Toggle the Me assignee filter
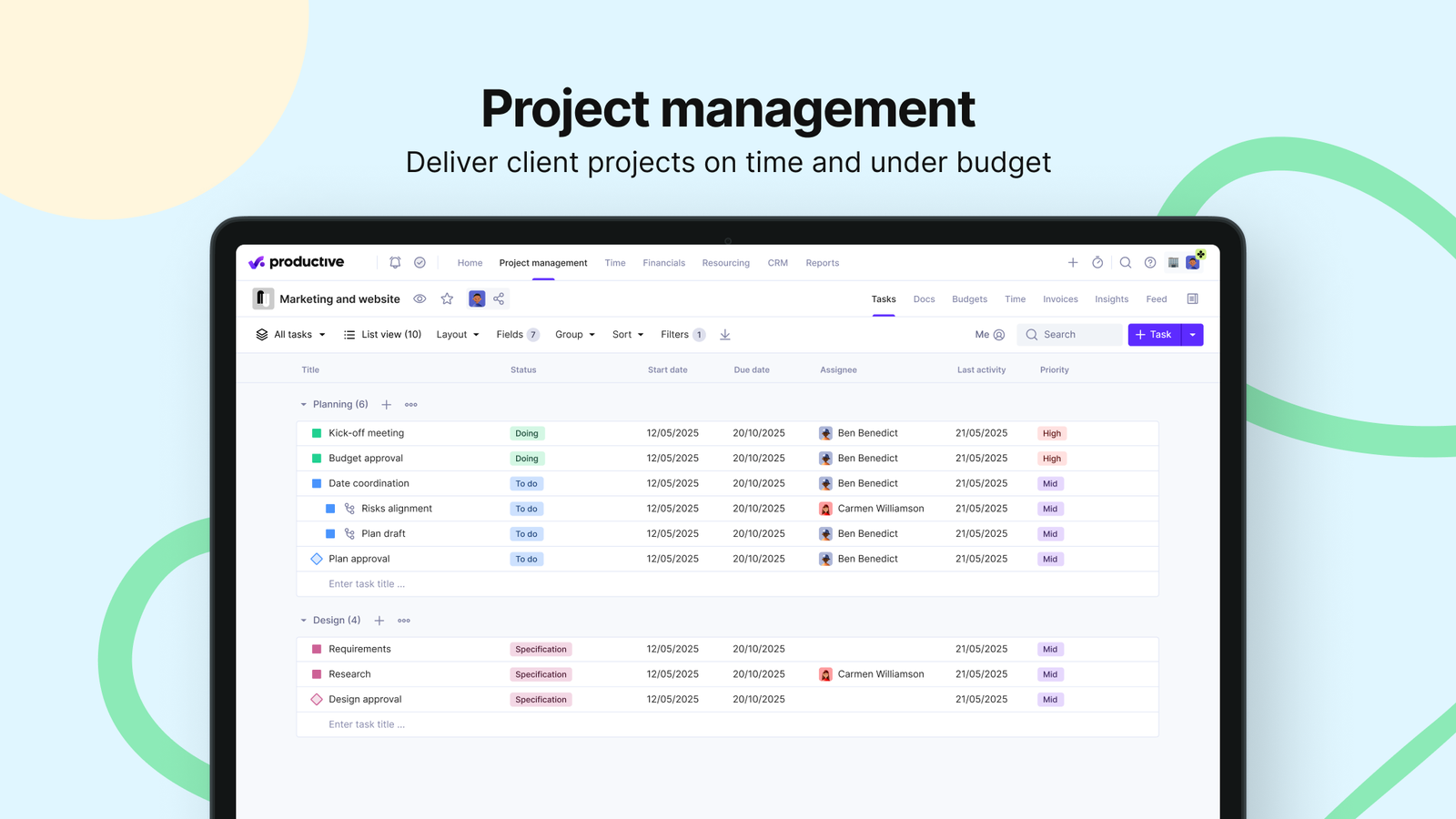The image size is (1456, 819). tap(990, 335)
